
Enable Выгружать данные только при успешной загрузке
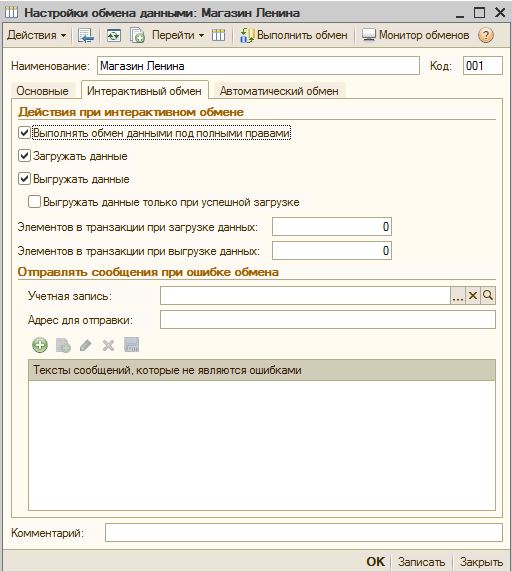tap(34, 202)
